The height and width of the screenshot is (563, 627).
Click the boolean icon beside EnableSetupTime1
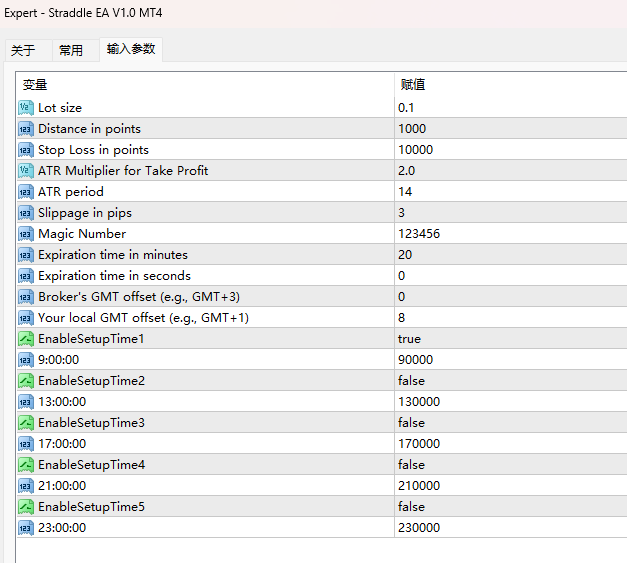click(x=26, y=339)
